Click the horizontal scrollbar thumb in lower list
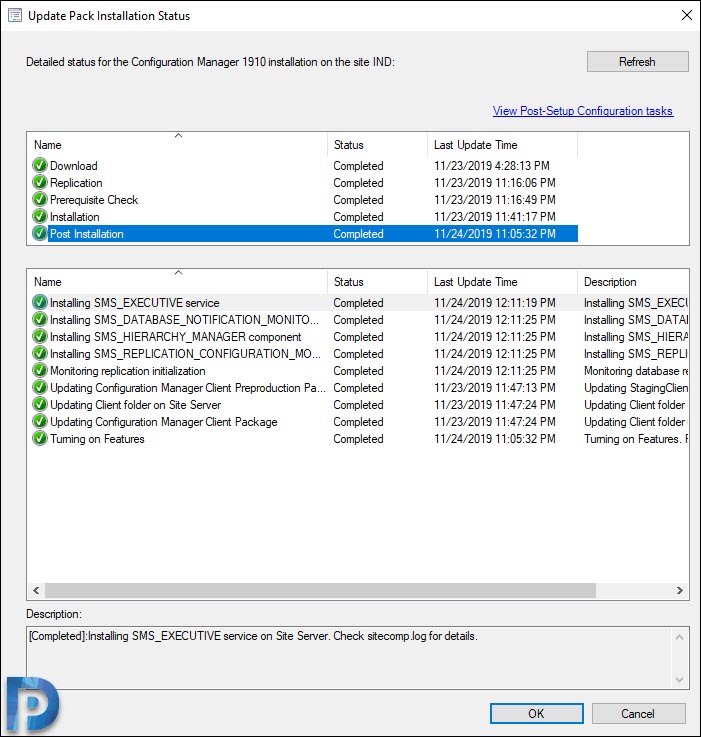 click(x=320, y=590)
